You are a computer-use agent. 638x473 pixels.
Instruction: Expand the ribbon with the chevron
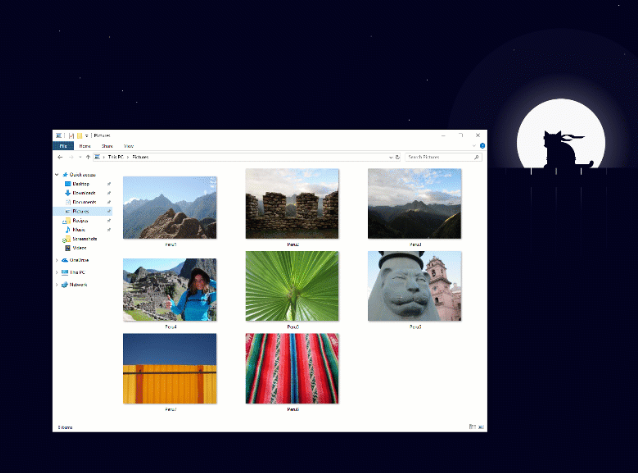pyautogui.click(x=474, y=146)
